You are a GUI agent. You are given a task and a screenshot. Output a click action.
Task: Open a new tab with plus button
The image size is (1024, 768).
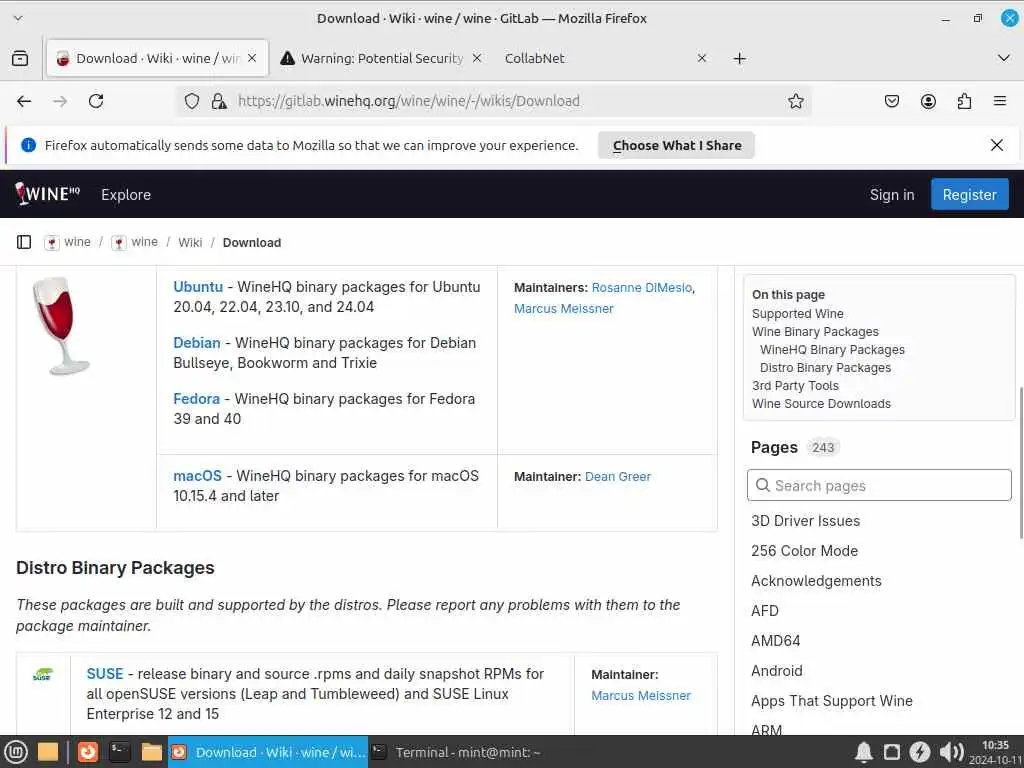tap(739, 59)
